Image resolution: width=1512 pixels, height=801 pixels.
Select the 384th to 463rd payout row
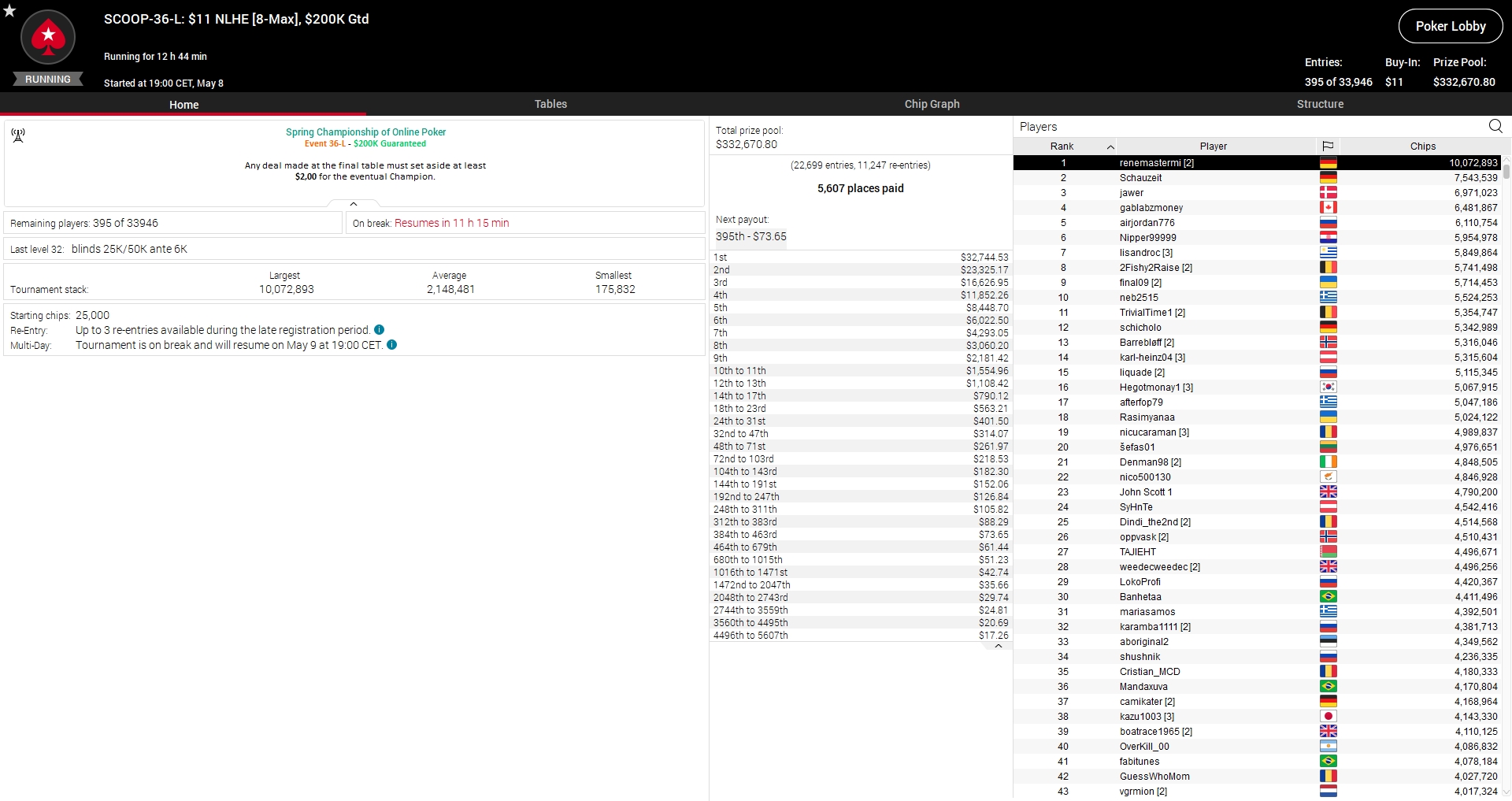[x=861, y=535]
